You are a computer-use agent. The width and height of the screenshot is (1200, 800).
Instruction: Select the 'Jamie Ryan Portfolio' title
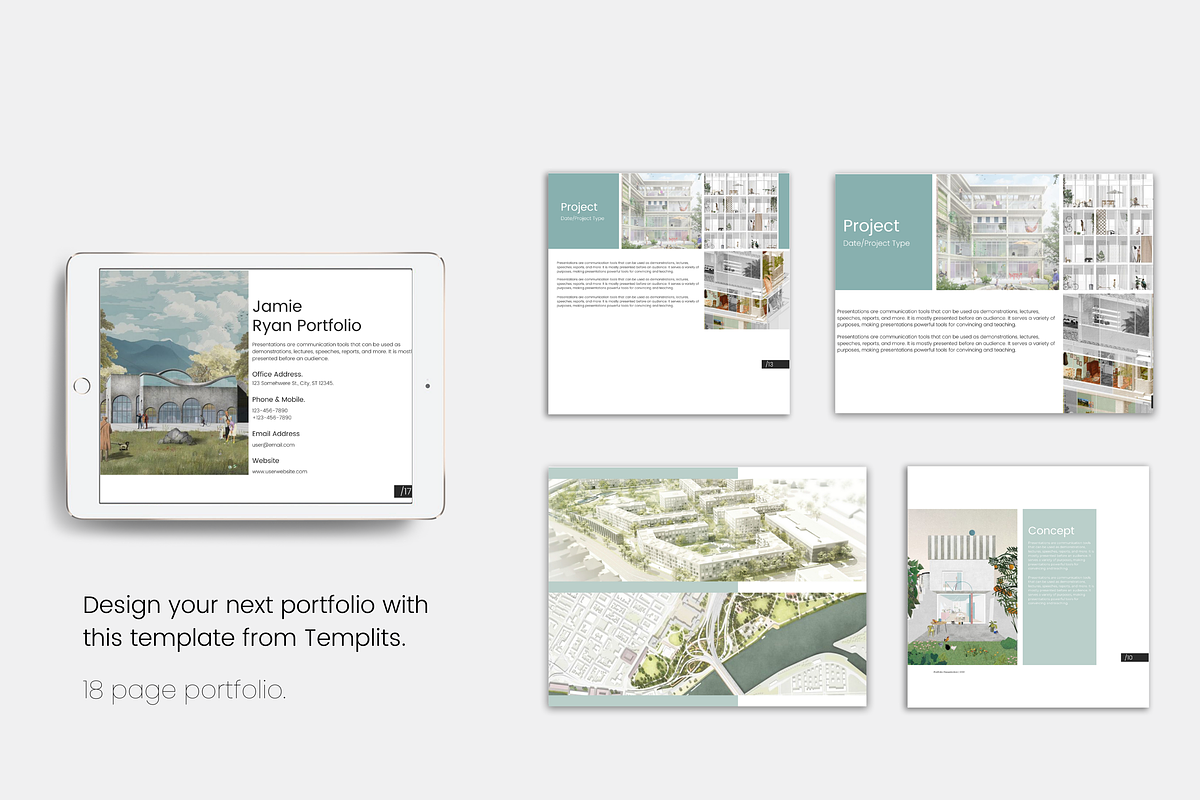(x=307, y=315)
